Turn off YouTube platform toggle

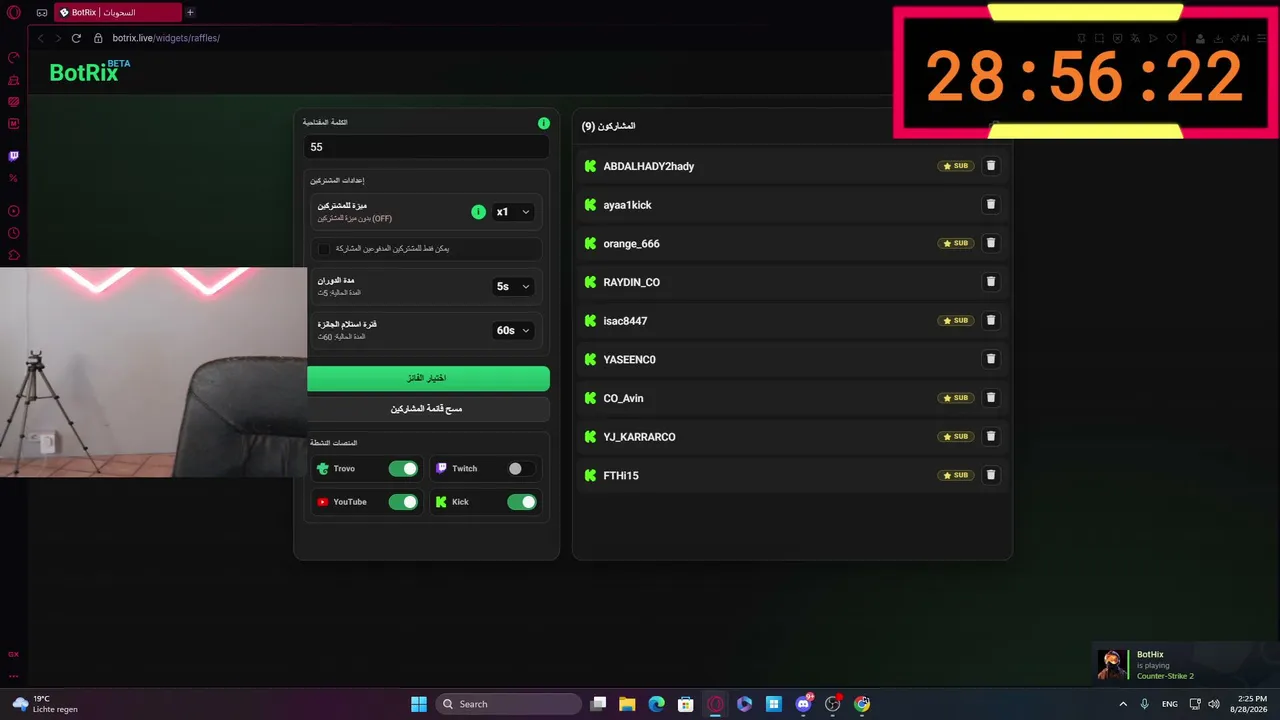[x=403, y=502]
